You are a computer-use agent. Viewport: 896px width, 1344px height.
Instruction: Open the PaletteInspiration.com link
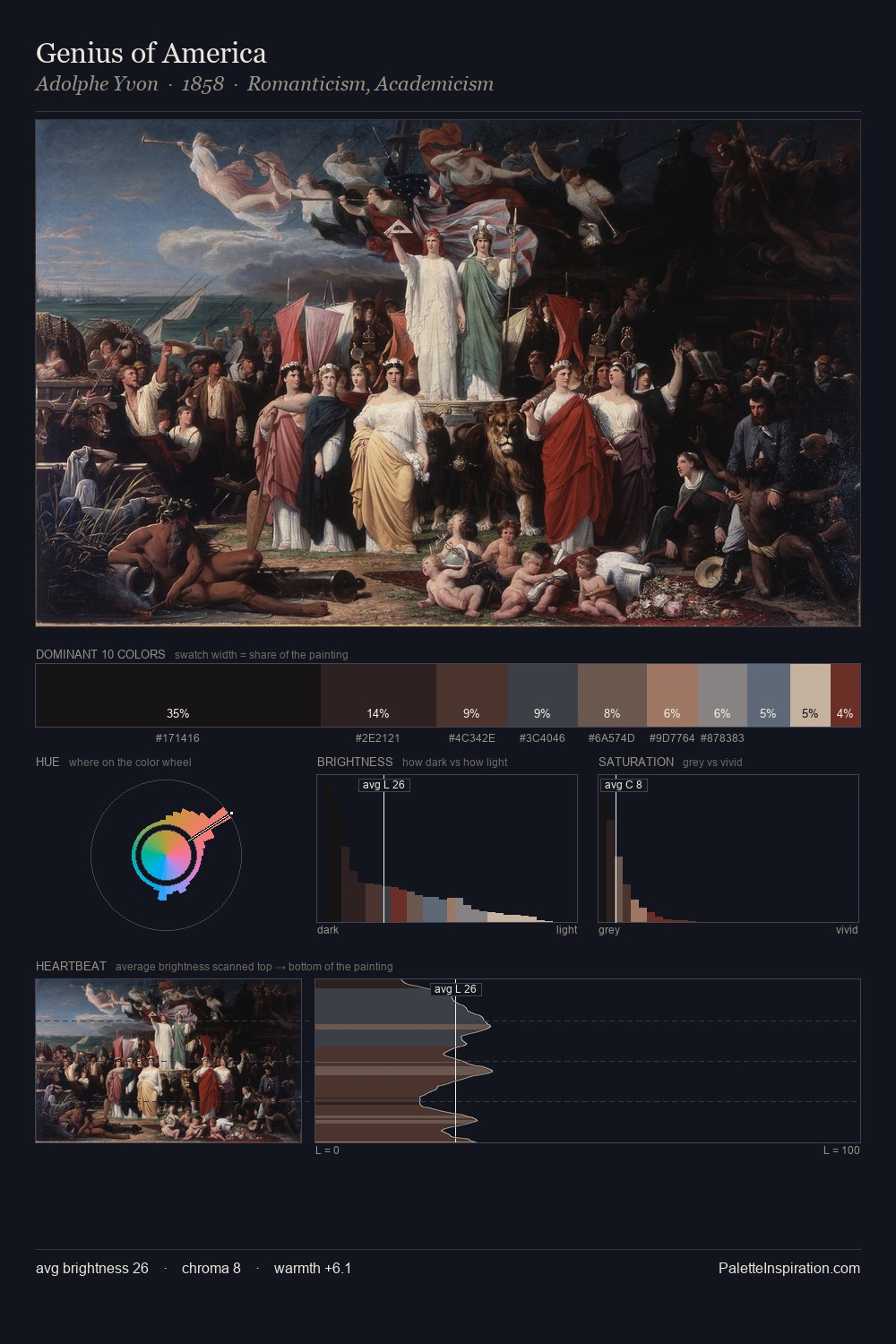coord(789,1268)
